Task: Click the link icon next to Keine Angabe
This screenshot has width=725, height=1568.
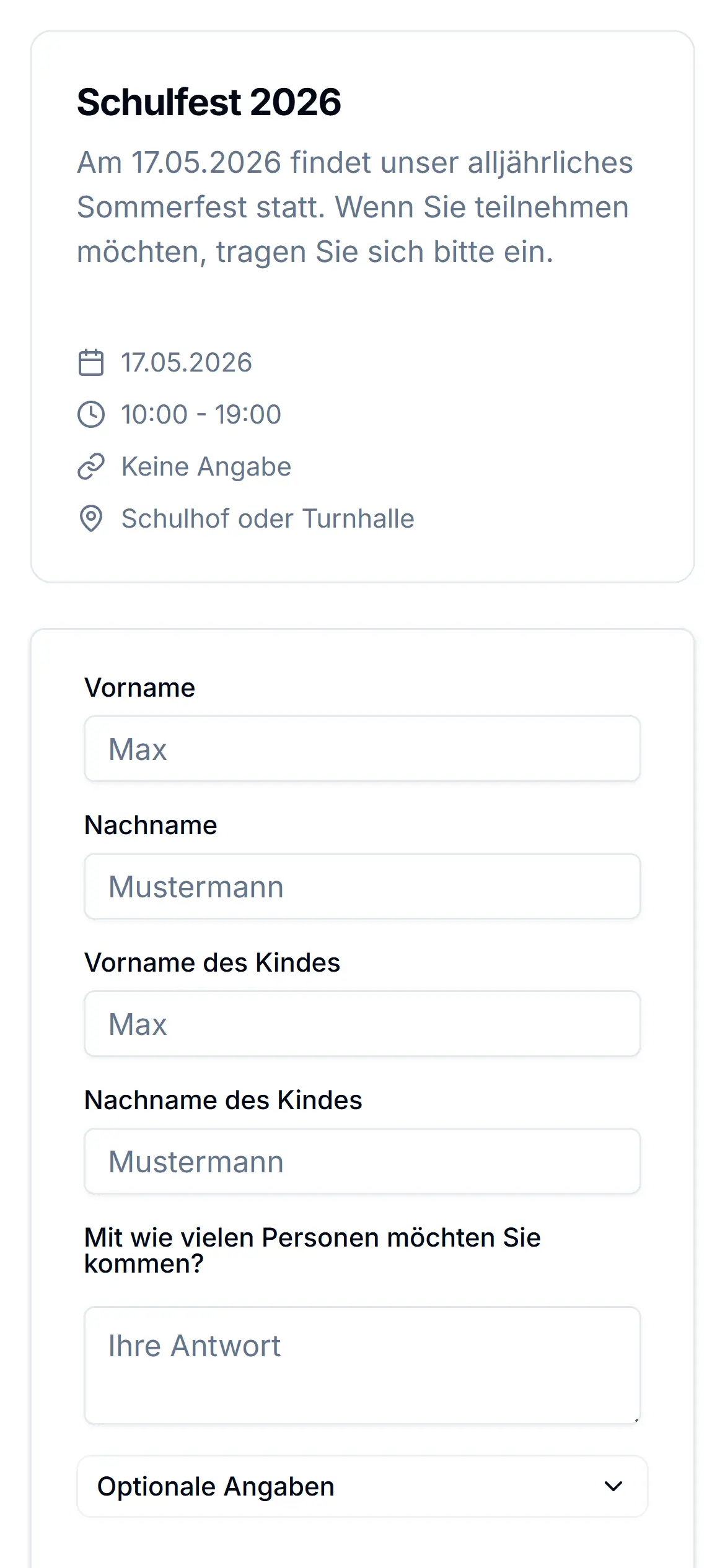Action: pyautogui.click(x=90, y=466)
